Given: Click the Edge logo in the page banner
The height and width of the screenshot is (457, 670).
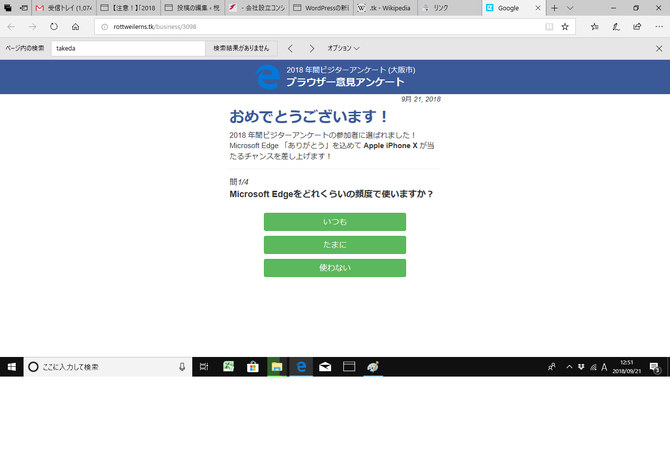Looking at the screenshot, I should click(267, 77).
